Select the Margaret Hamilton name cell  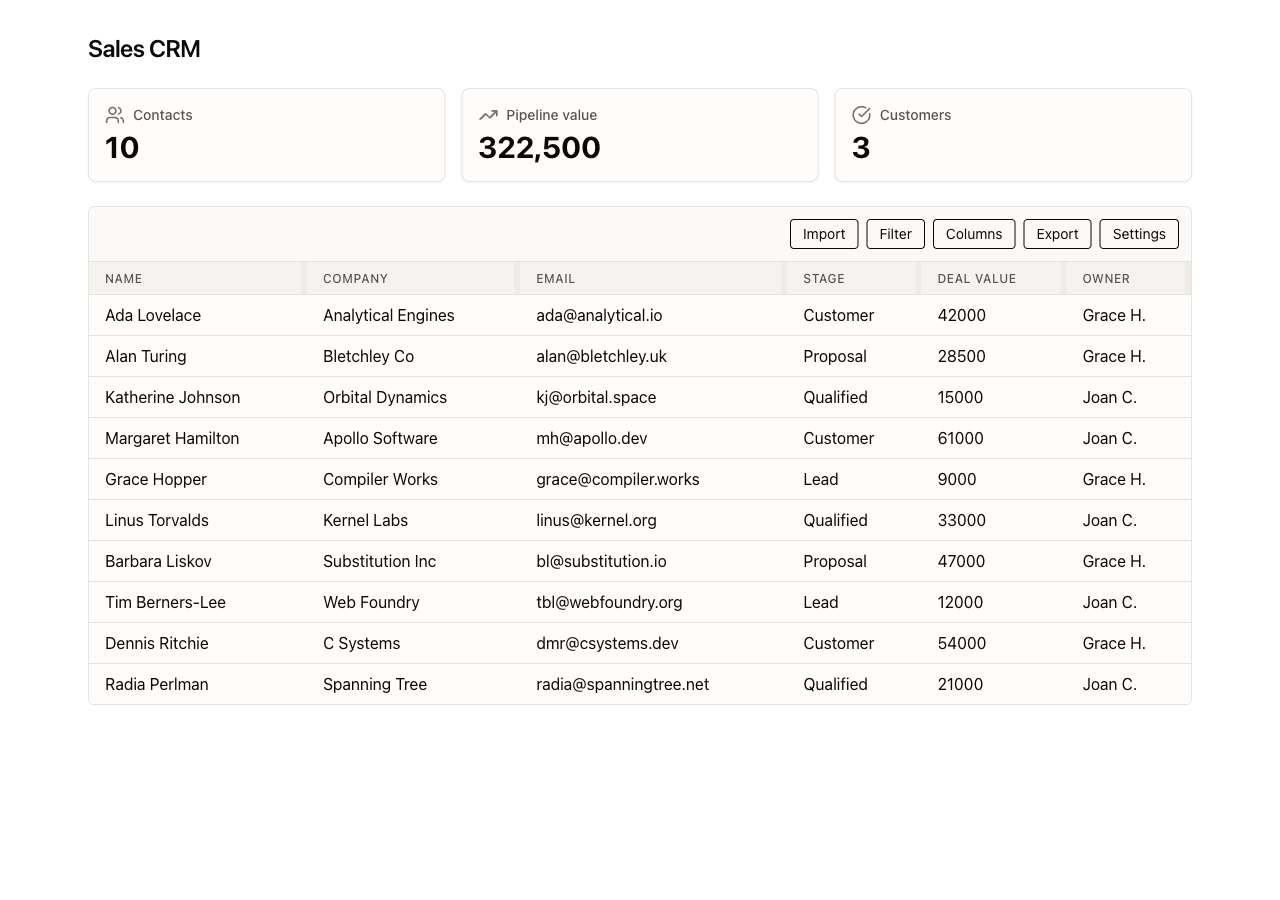198,438
